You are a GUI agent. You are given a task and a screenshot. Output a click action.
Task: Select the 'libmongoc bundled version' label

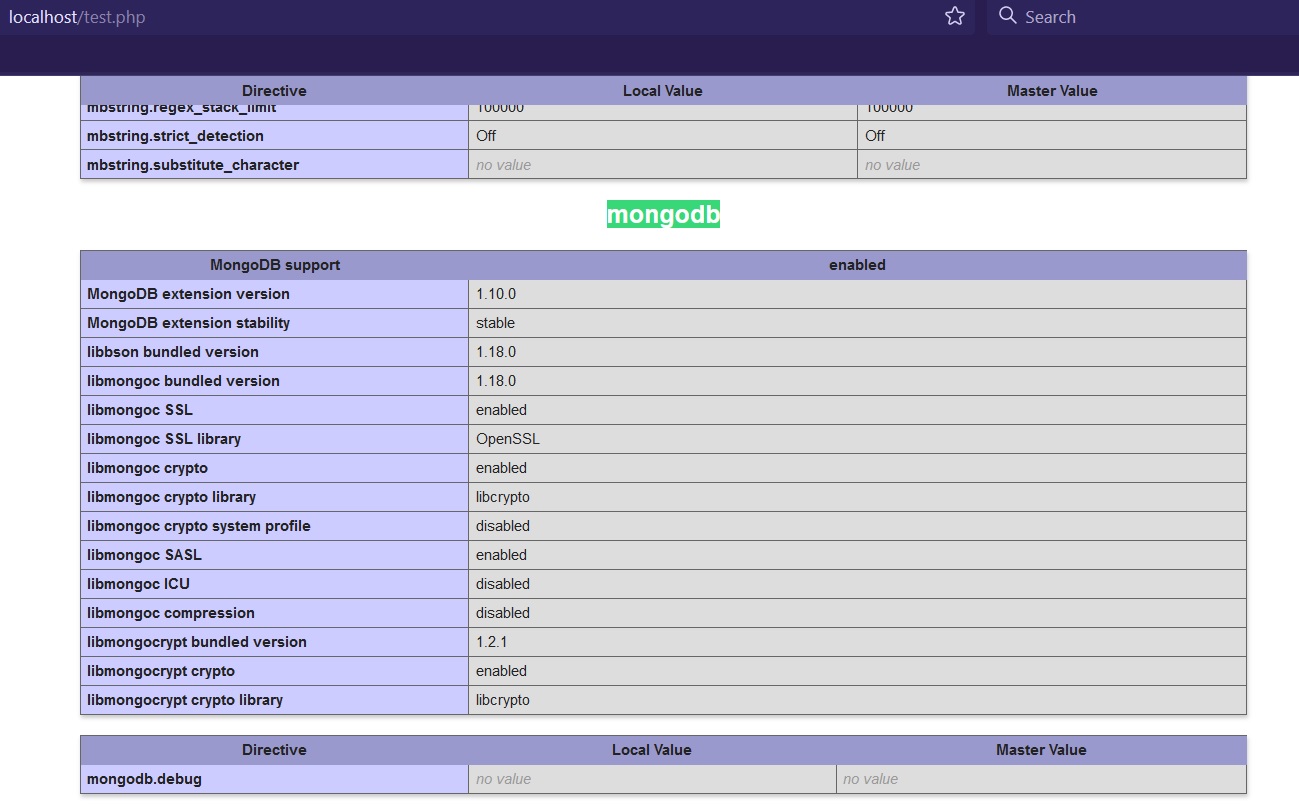(183, 381)
